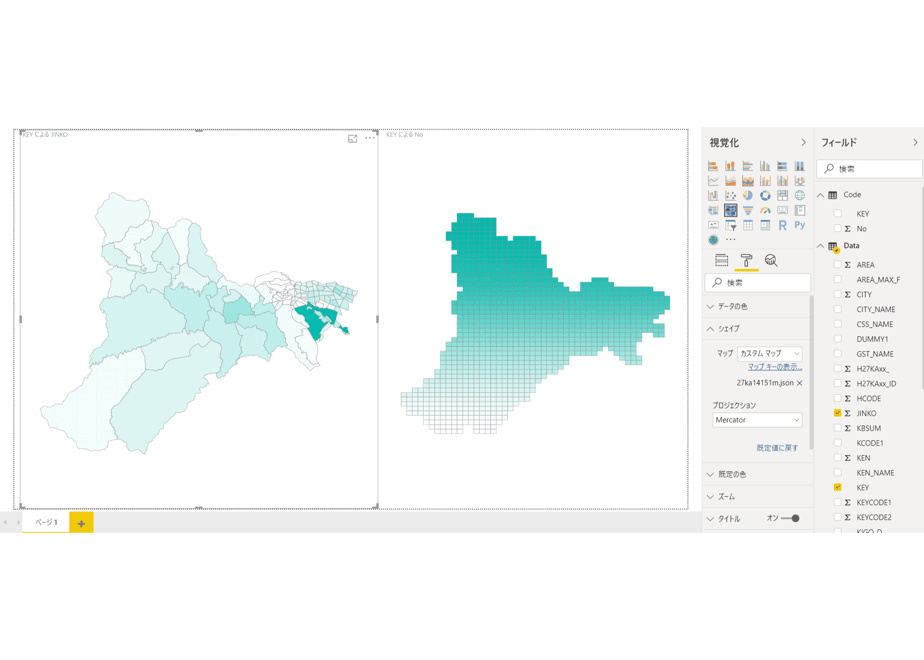The height and width of the screenshot is (660, 924).
Task: Select the waterfall chart visual
Action: pos(713,196)
